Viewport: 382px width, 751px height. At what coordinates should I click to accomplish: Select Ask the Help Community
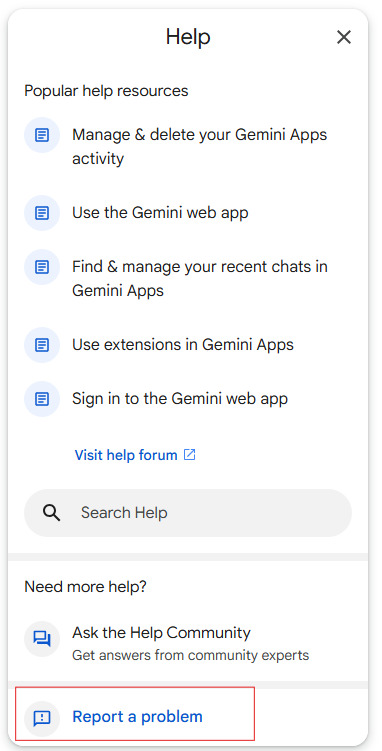(x=188, y=643)
